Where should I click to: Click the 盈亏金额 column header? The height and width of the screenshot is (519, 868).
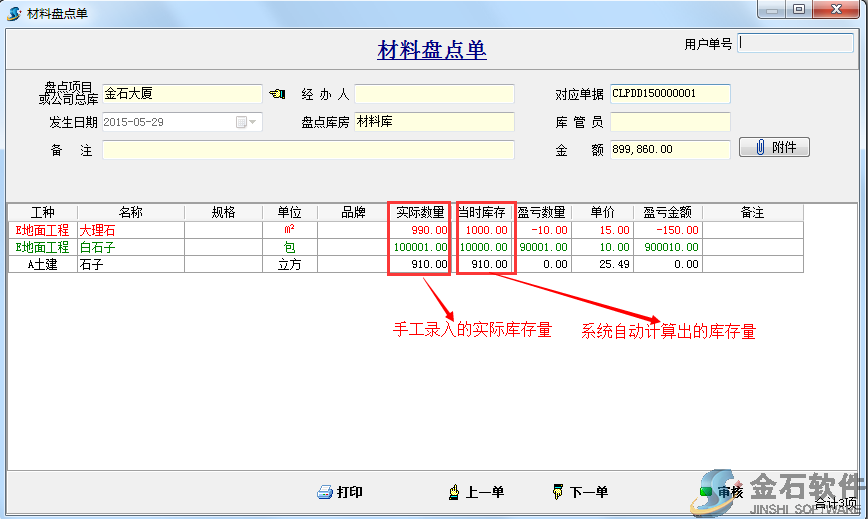coord(668,212)
